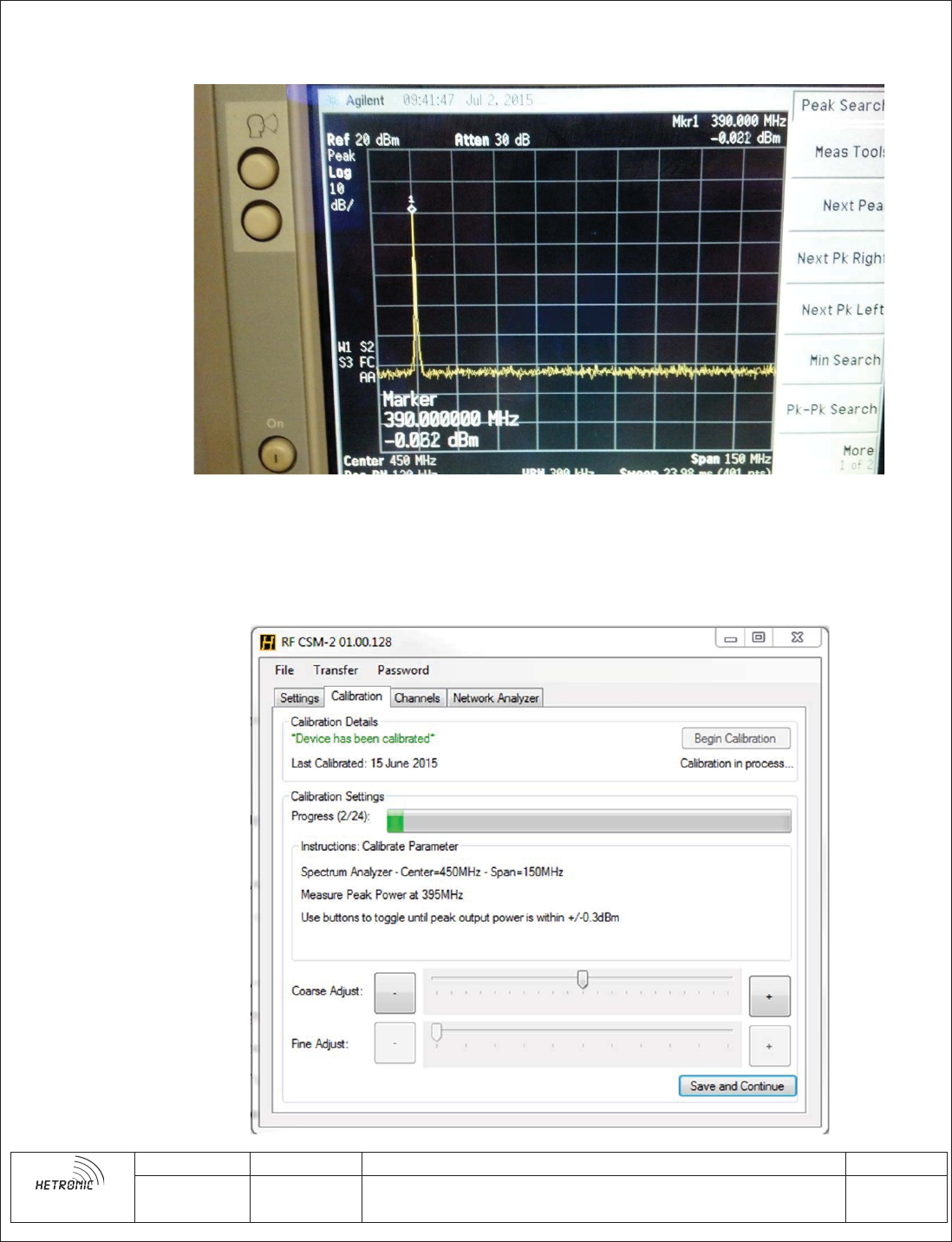The width and height of the screenshot is (952, 1242).
Task: Select Min Search softkey
Action: click(834, 360)
